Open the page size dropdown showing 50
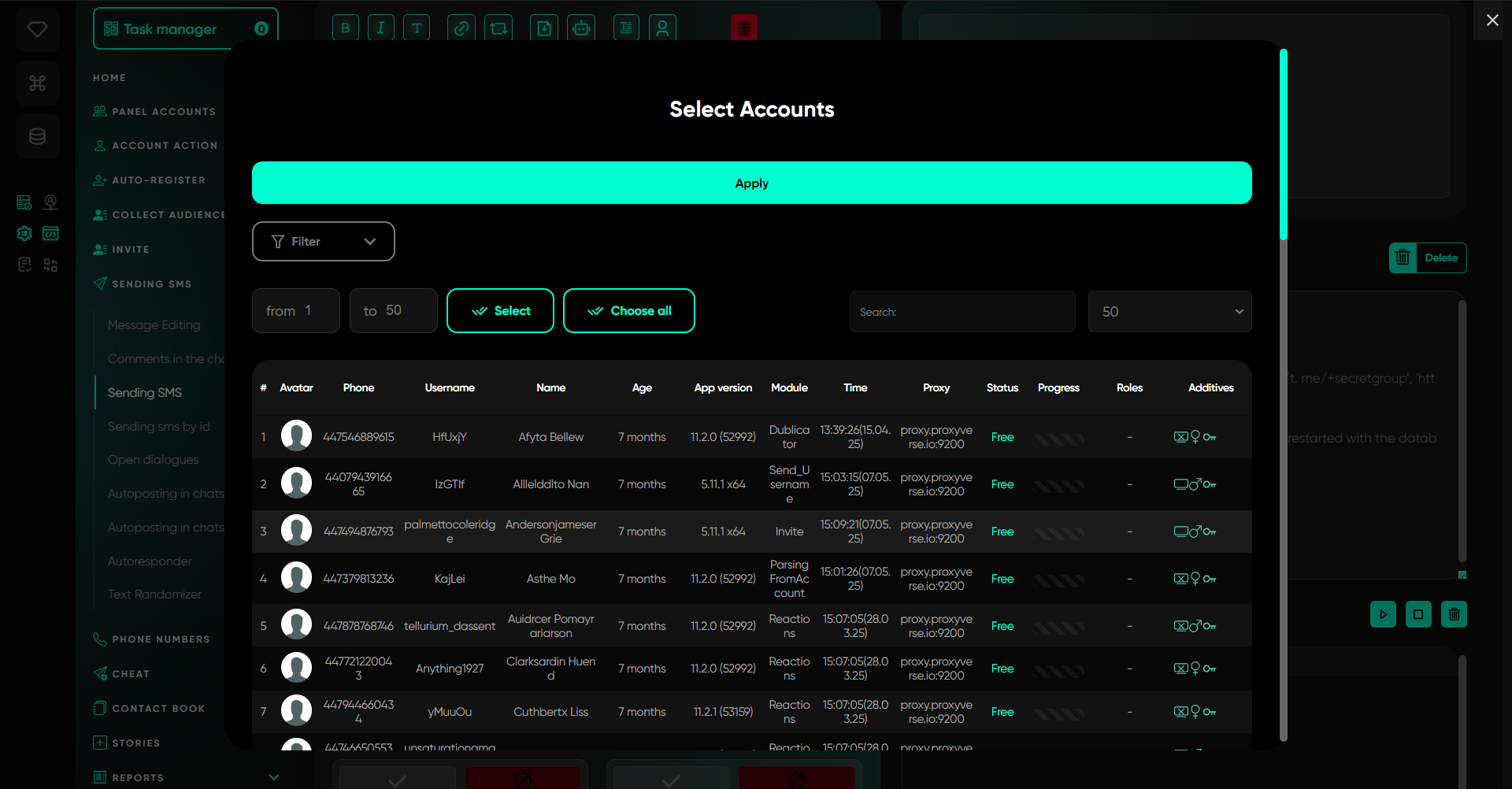The height and width of the screenshot is (789, 1512). pyautogui.click(x=1169, y=312)
